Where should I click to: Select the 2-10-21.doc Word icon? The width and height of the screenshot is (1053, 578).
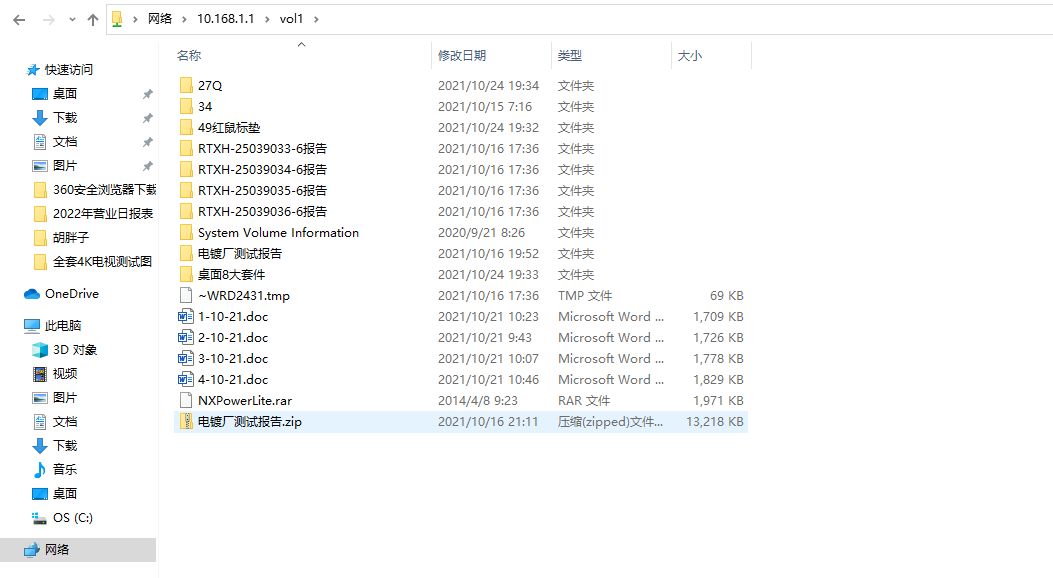[186, 337]
